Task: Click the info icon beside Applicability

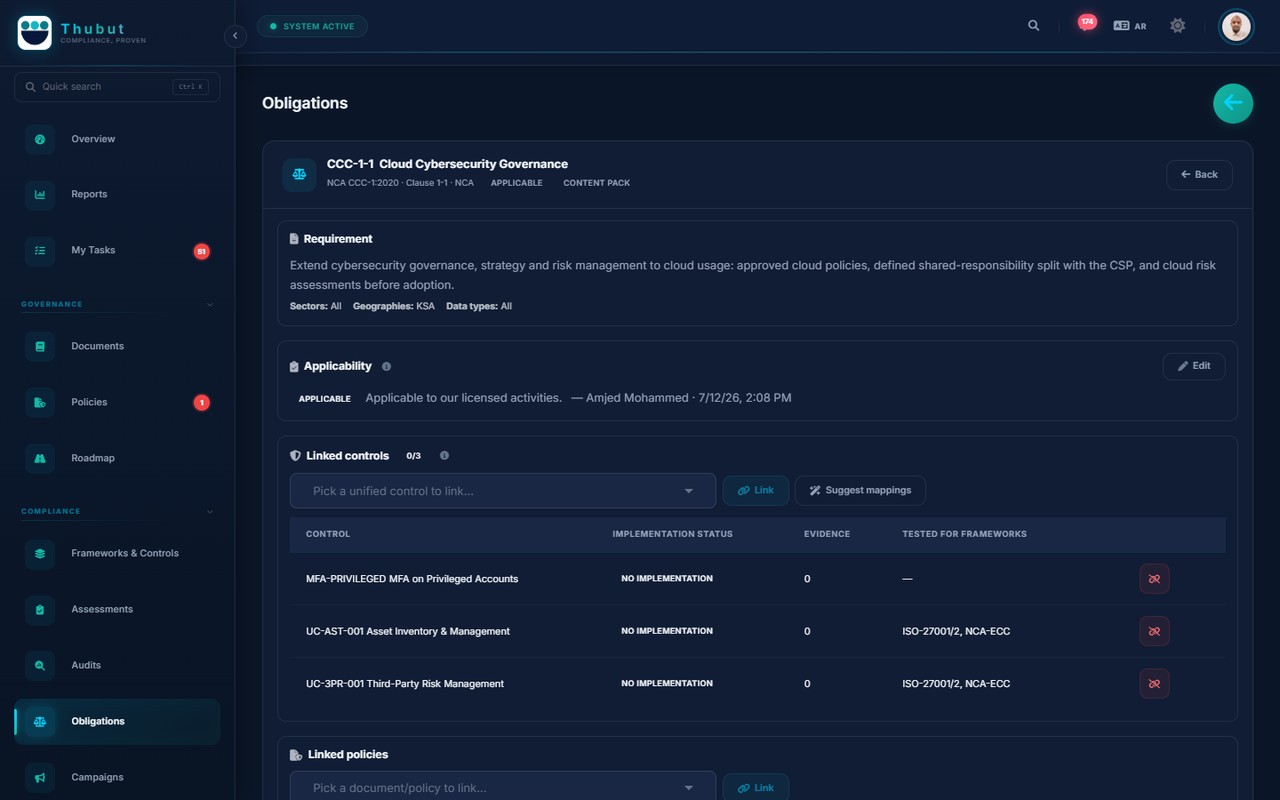Action: pos(387,367)
